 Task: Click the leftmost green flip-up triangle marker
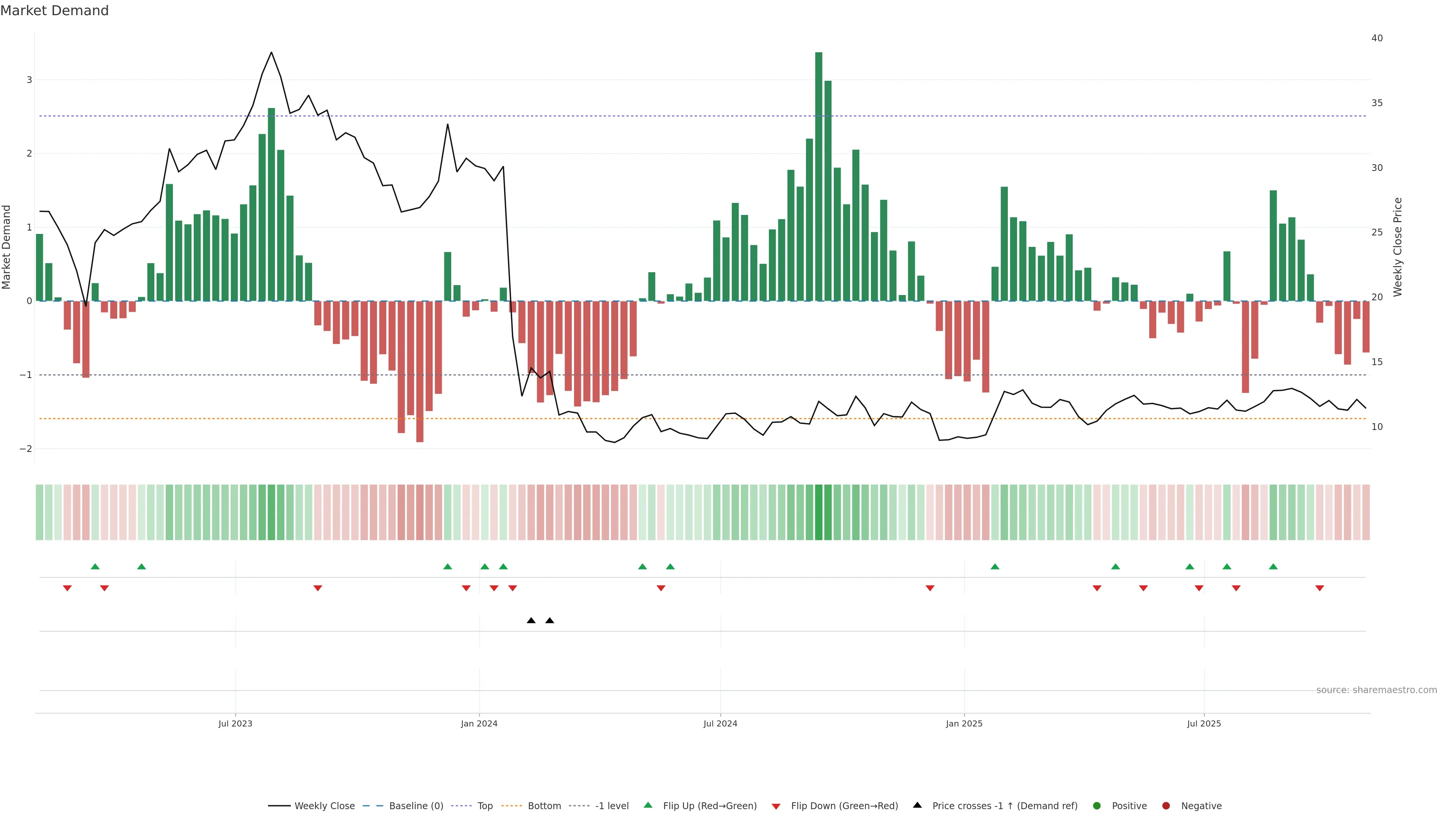[x=95, y=566]
